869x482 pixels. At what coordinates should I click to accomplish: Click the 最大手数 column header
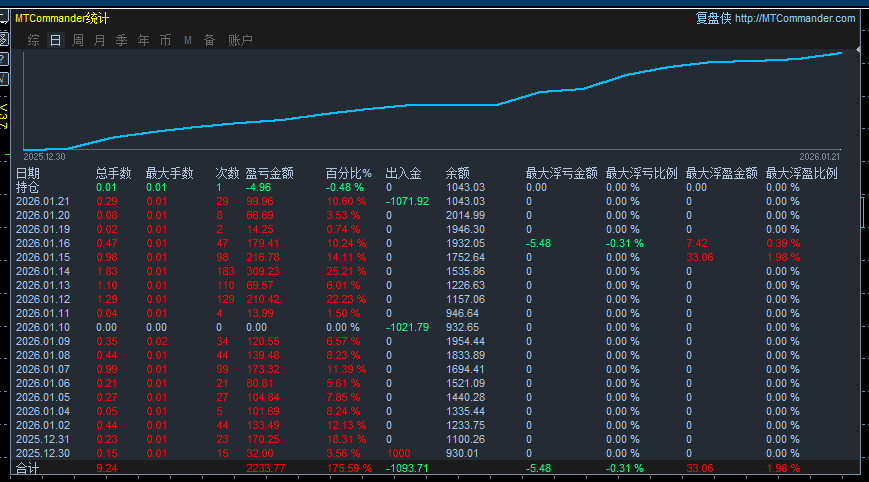(x=170, y=173)
